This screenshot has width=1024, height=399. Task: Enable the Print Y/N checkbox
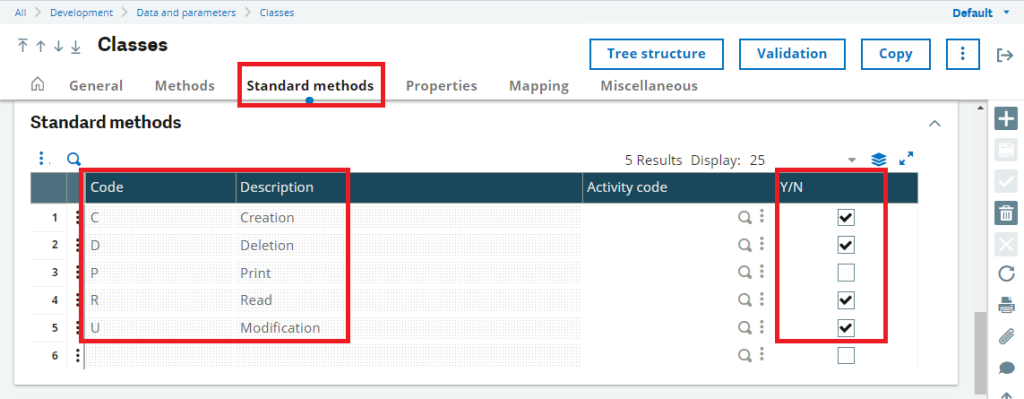coord(846,272)
